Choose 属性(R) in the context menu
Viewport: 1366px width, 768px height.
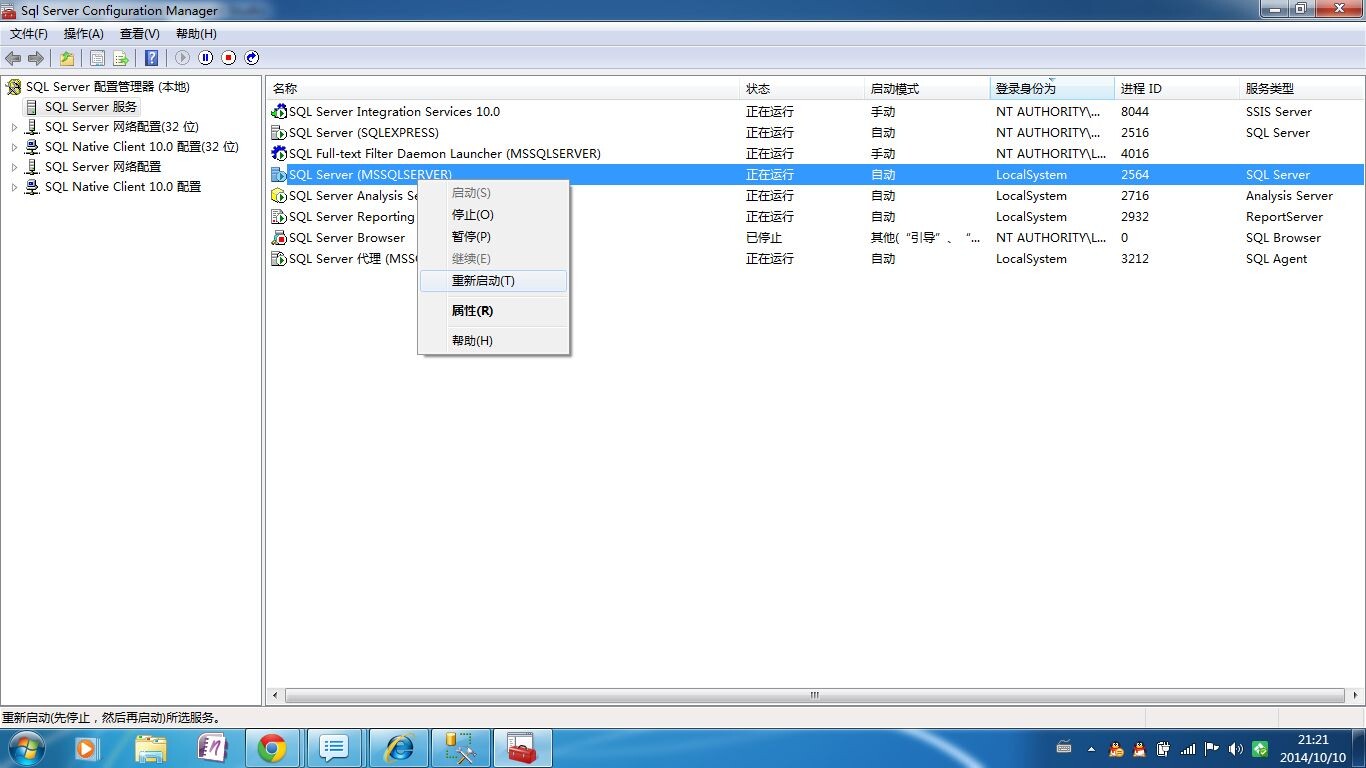(493, 311)
